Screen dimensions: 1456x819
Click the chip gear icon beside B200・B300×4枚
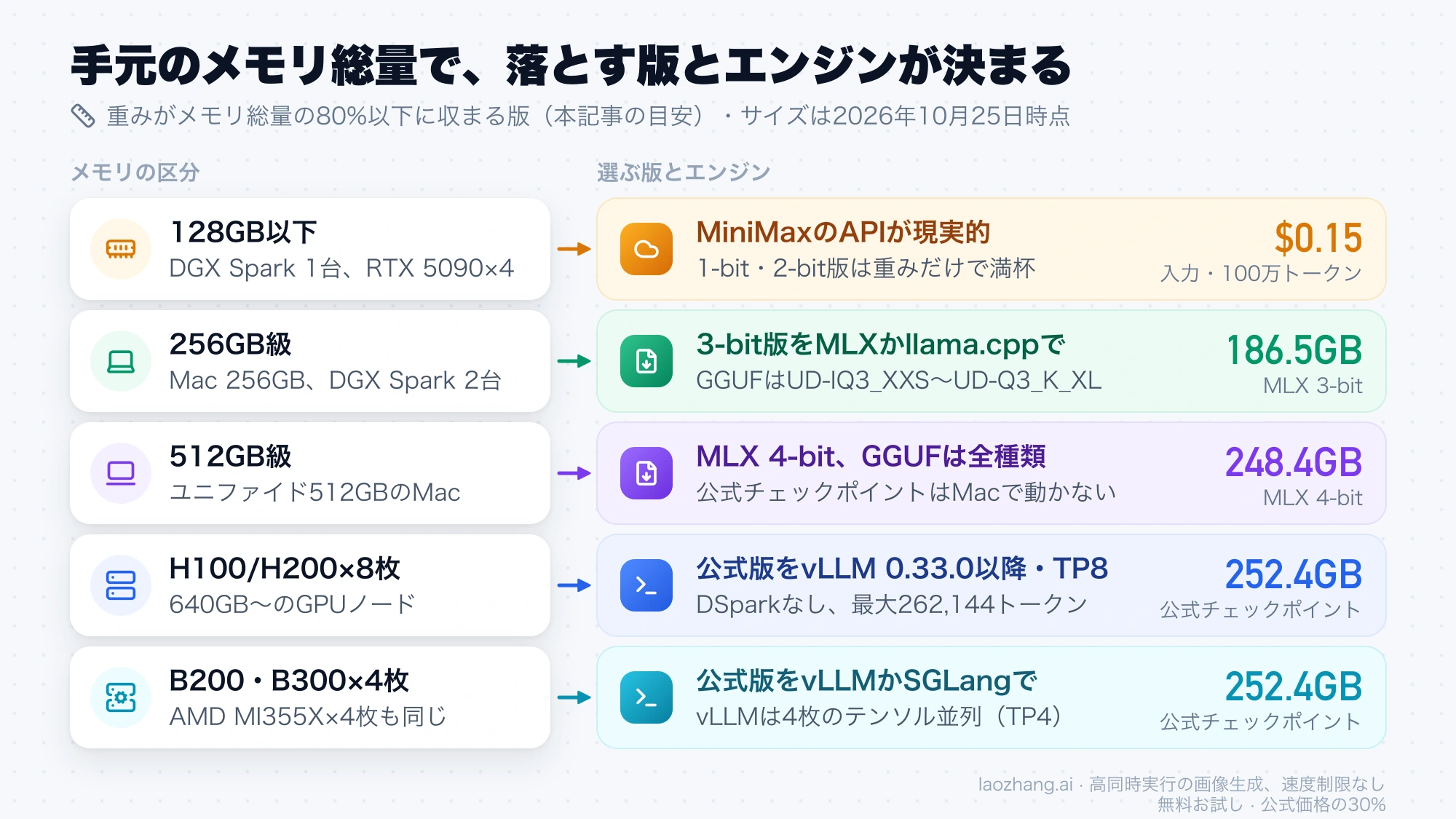[121, 697]
